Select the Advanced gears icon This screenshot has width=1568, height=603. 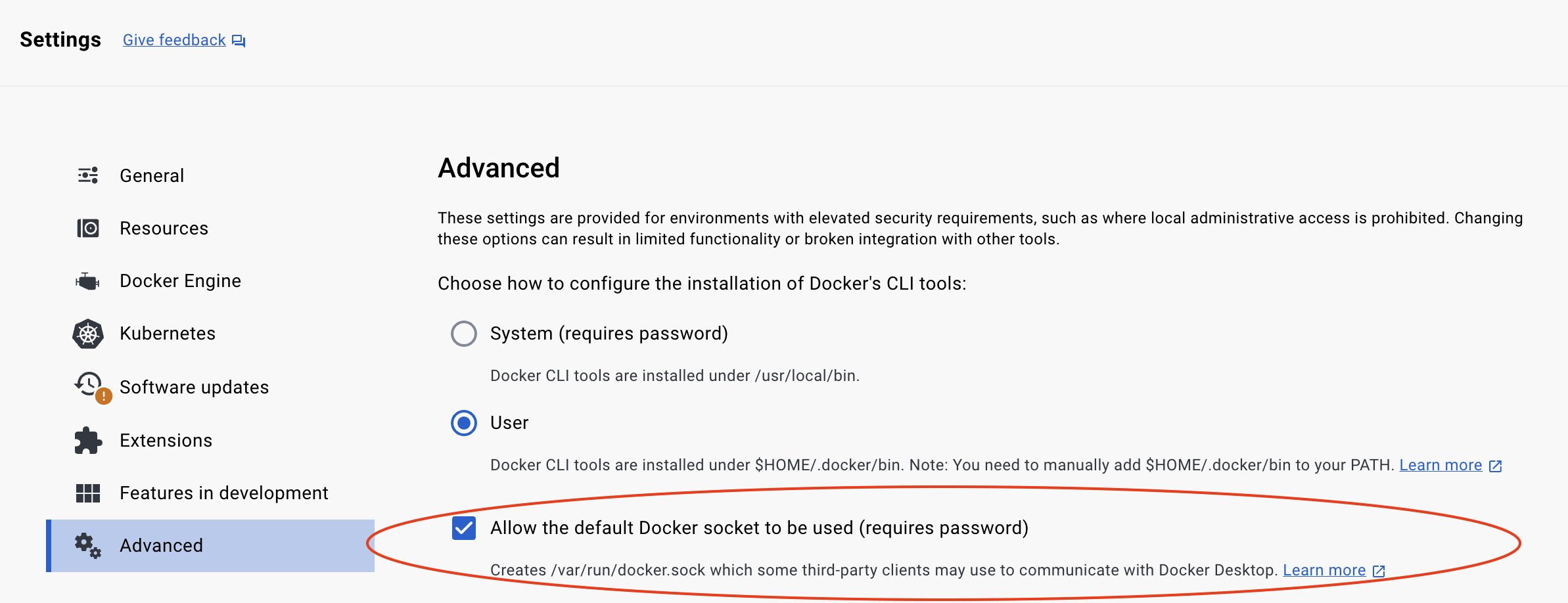87,545
